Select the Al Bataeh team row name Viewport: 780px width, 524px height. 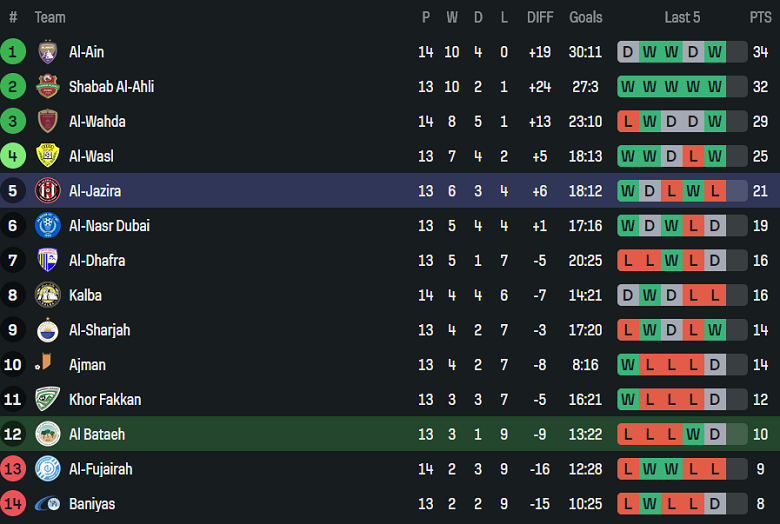[x=97, y=435]
